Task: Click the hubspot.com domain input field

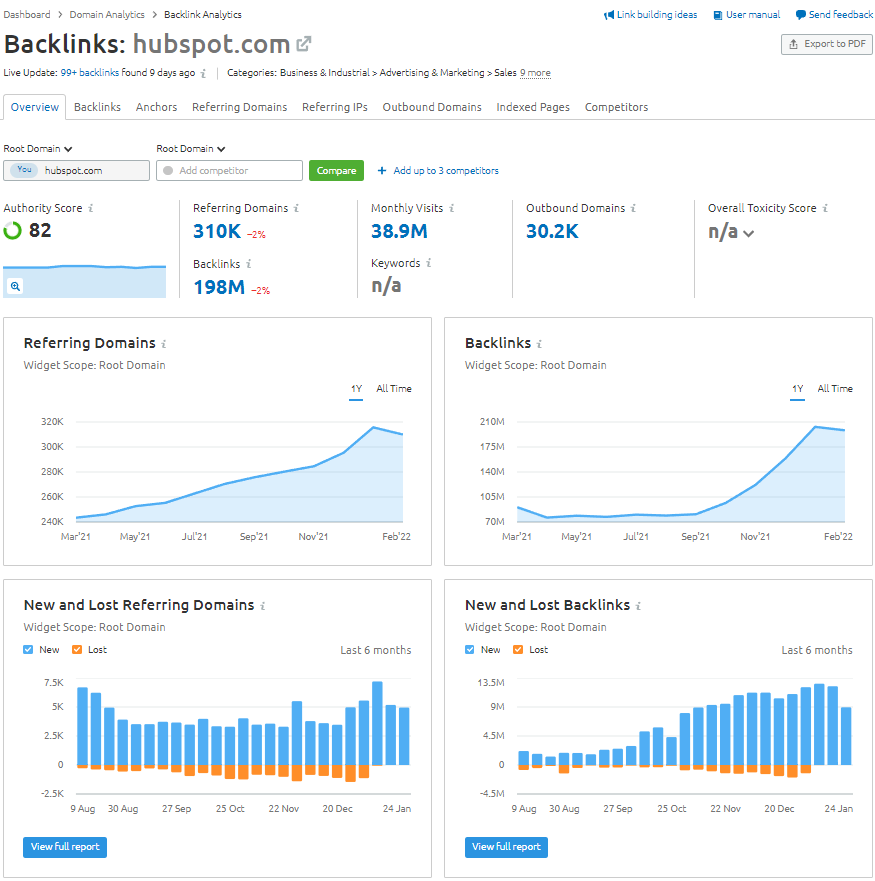Action: (76, 170)
